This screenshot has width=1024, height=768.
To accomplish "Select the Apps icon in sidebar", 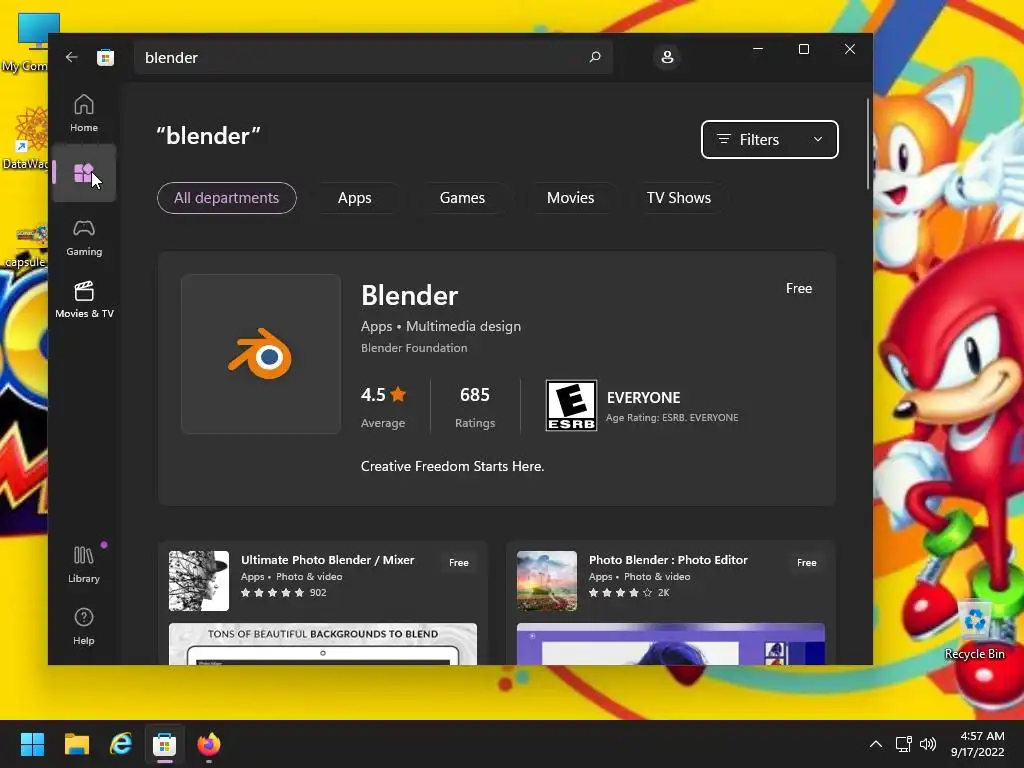I will click(84, 173).
